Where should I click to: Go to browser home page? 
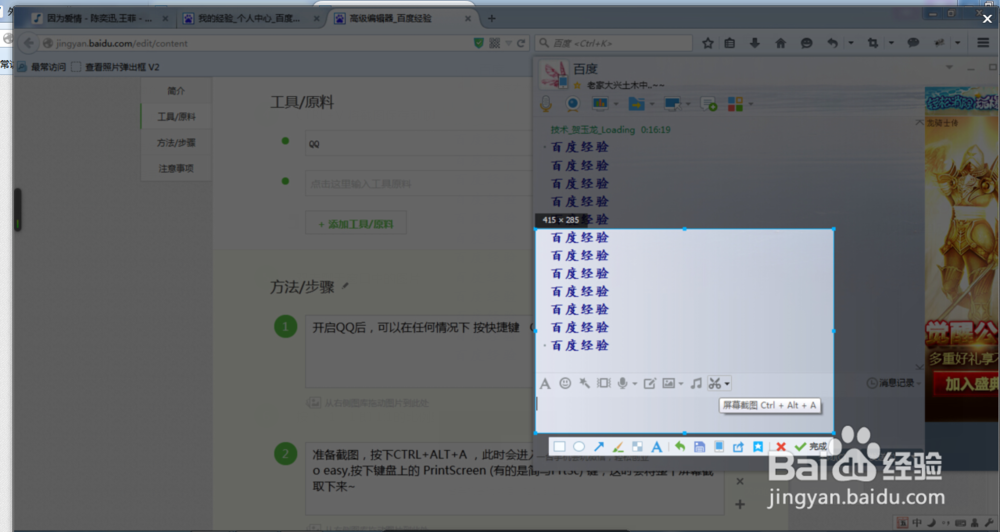[781, 43]
